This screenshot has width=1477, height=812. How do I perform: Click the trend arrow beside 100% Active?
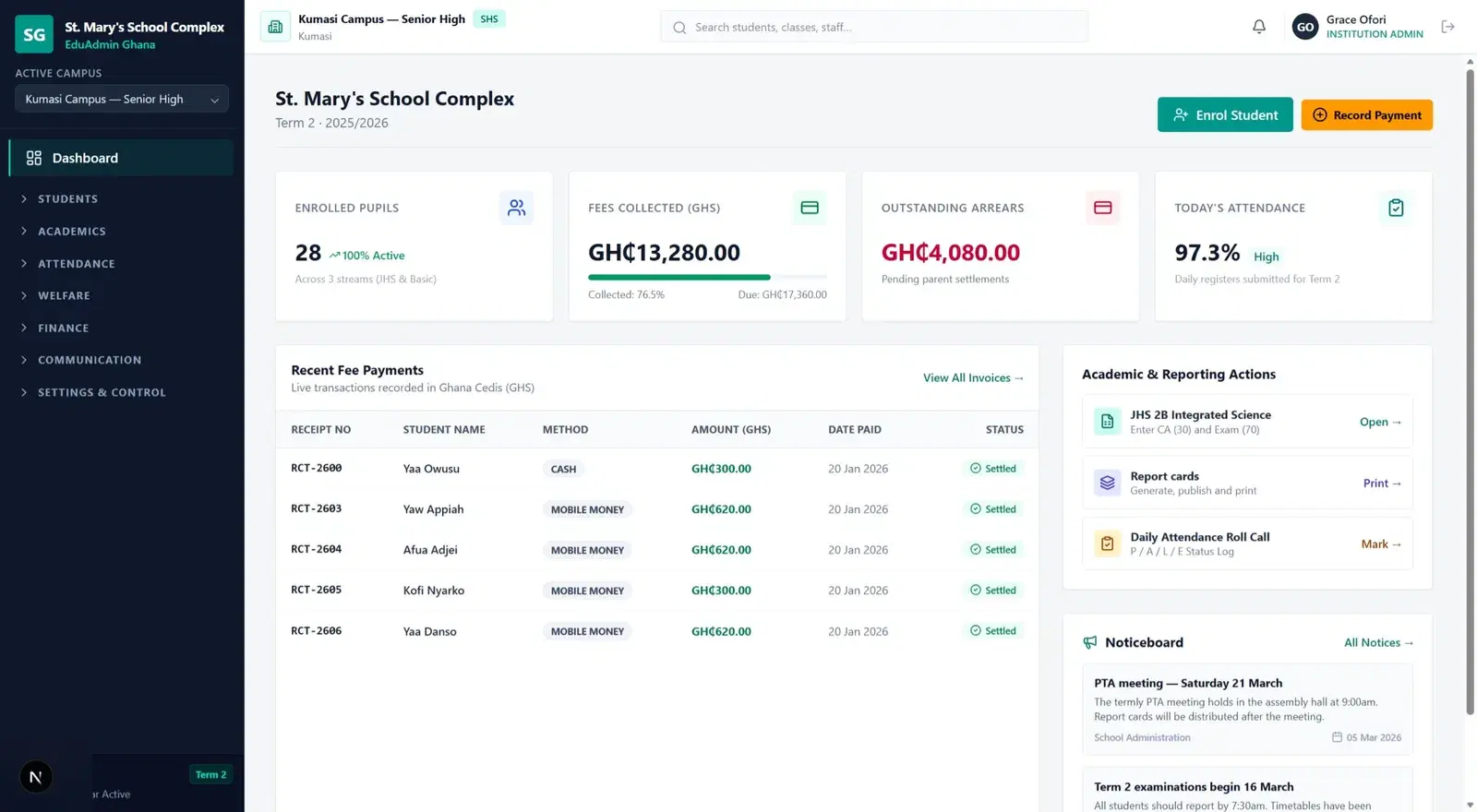(x=334, y=256)
